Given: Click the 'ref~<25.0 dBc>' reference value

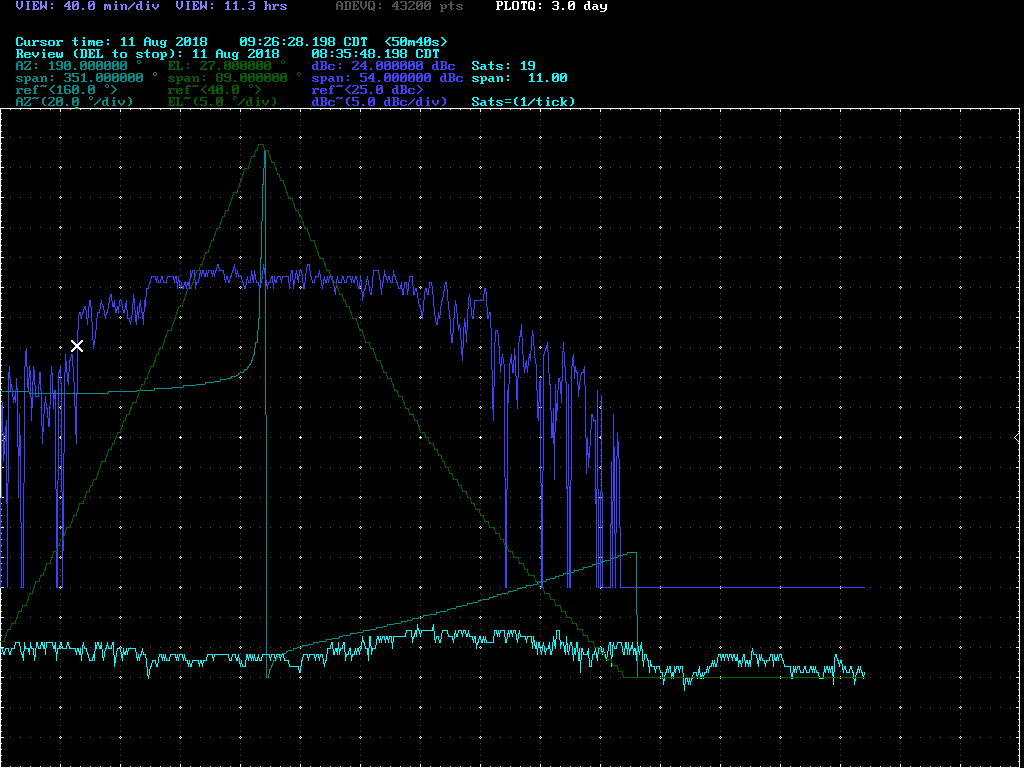Looking at the screenshot, I should (368, 89).
